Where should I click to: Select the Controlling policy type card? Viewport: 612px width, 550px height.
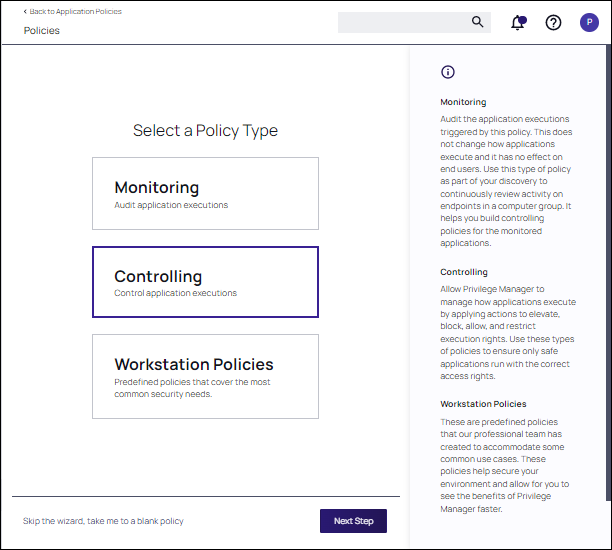coord(205,282)
